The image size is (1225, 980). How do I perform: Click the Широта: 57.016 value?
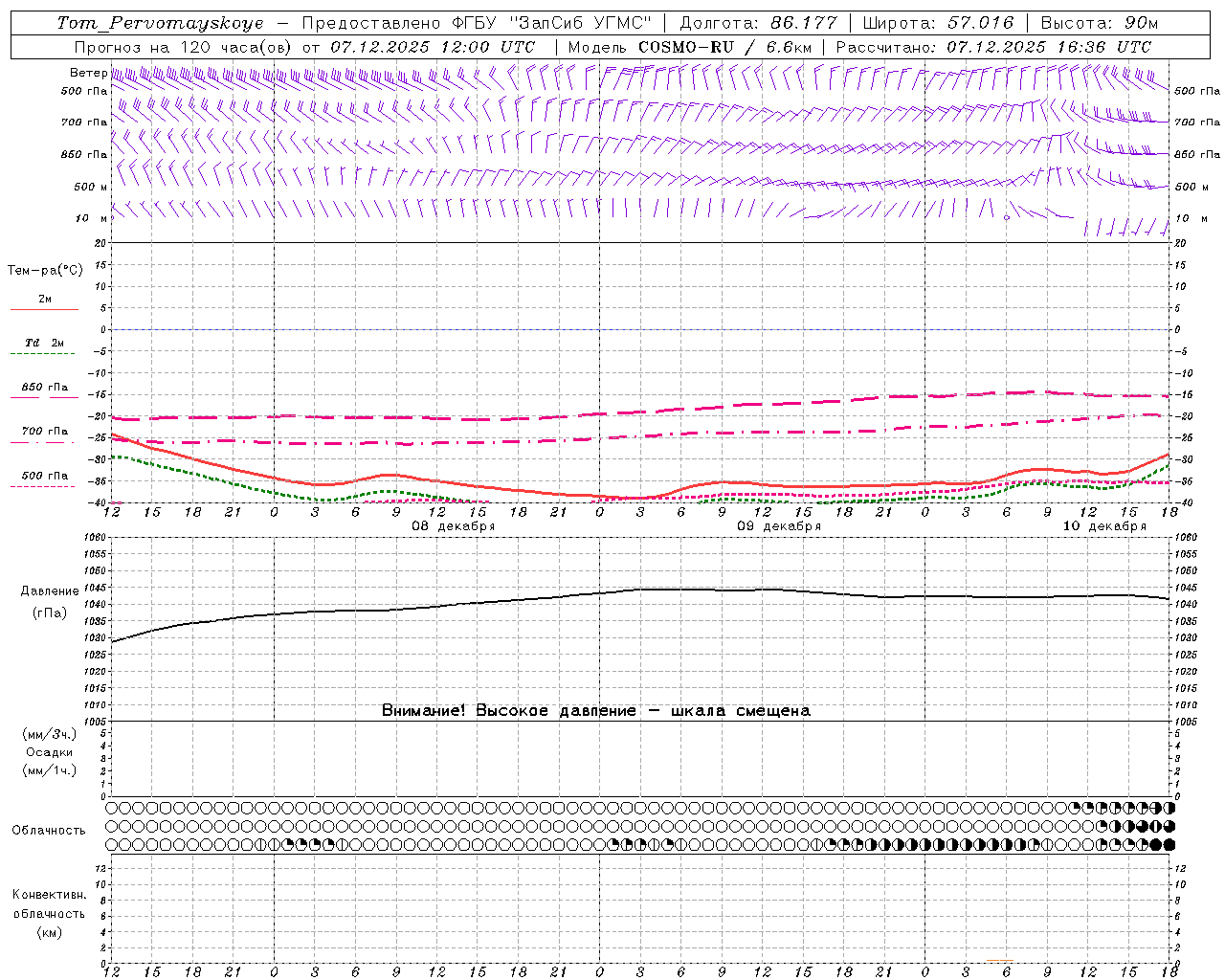pyautogui.click(x=938, y=23)
